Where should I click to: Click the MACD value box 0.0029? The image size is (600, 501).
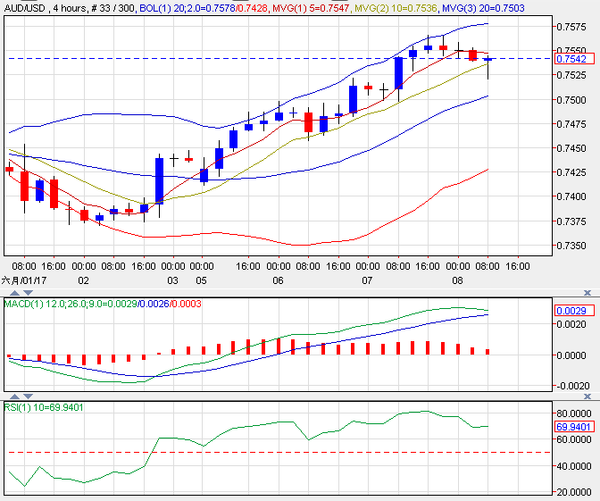point(569,312)
